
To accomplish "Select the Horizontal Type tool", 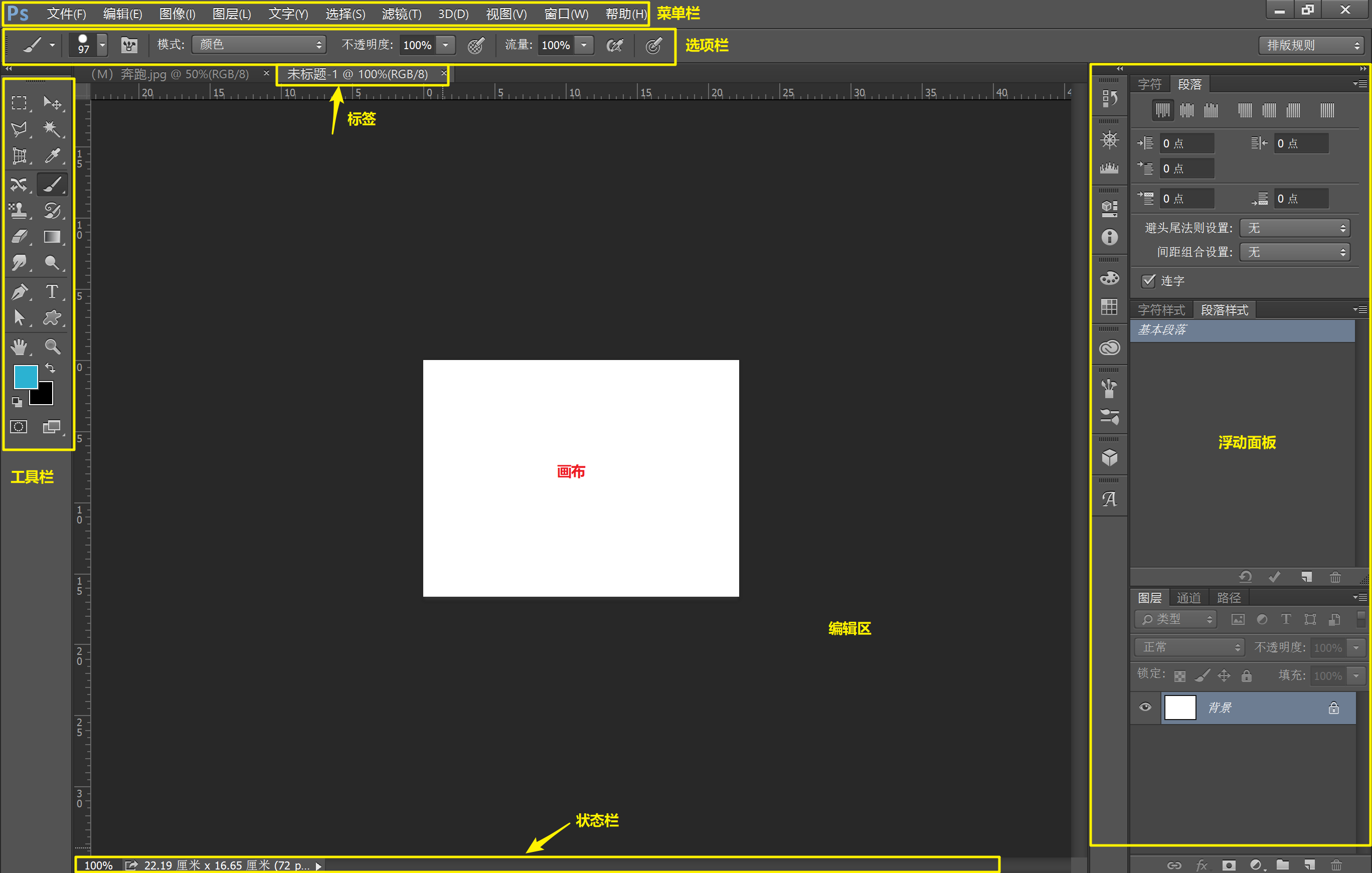I will point(52,291).
